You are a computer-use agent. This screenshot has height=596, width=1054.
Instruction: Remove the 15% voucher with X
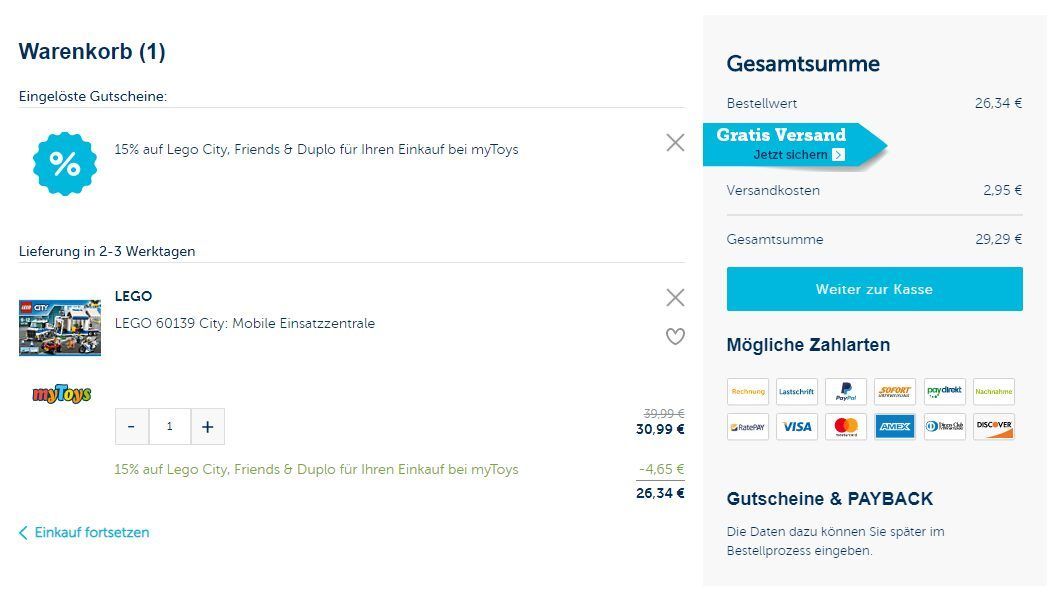coord(675,143)
